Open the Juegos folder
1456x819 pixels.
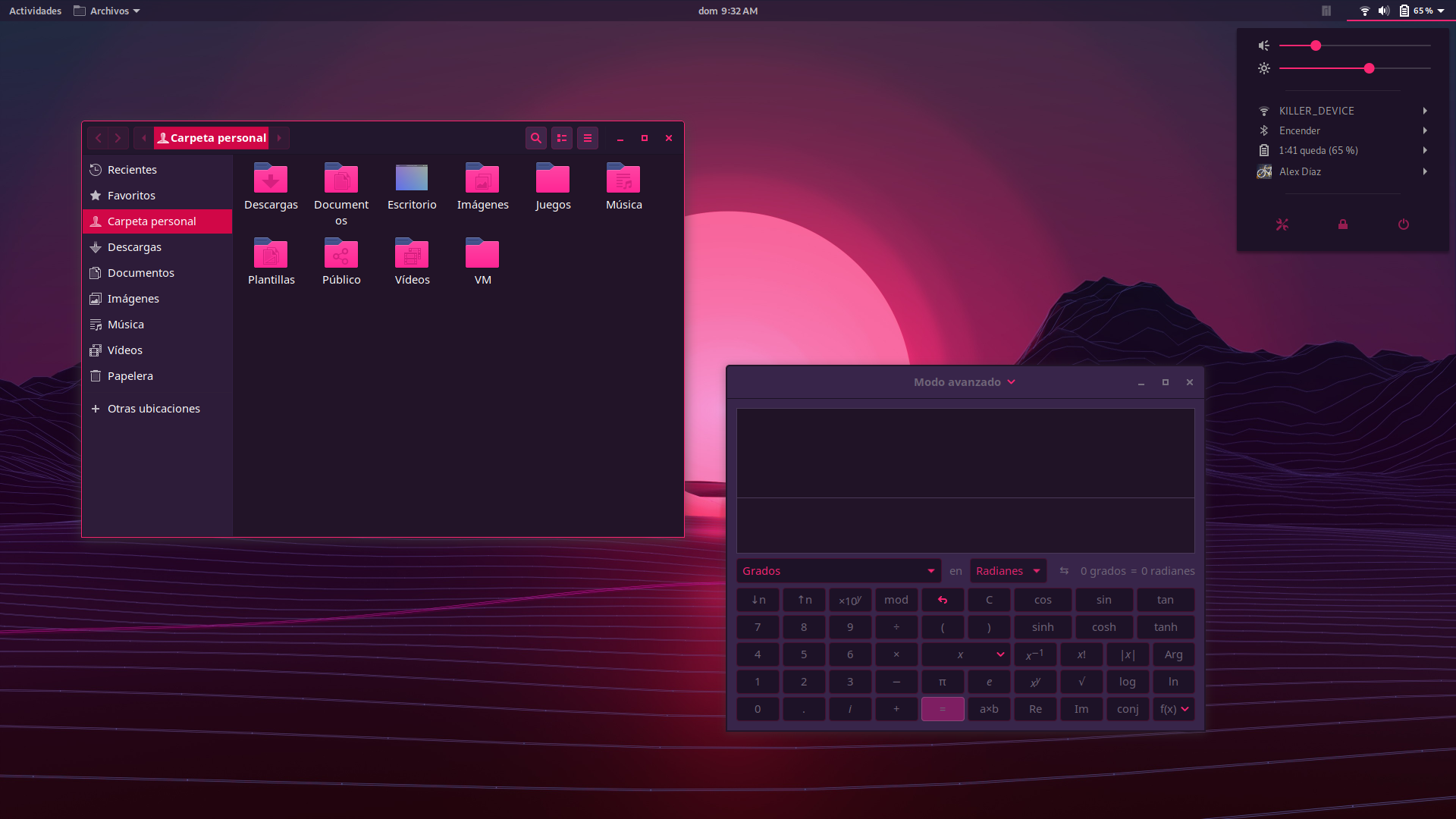553,180
